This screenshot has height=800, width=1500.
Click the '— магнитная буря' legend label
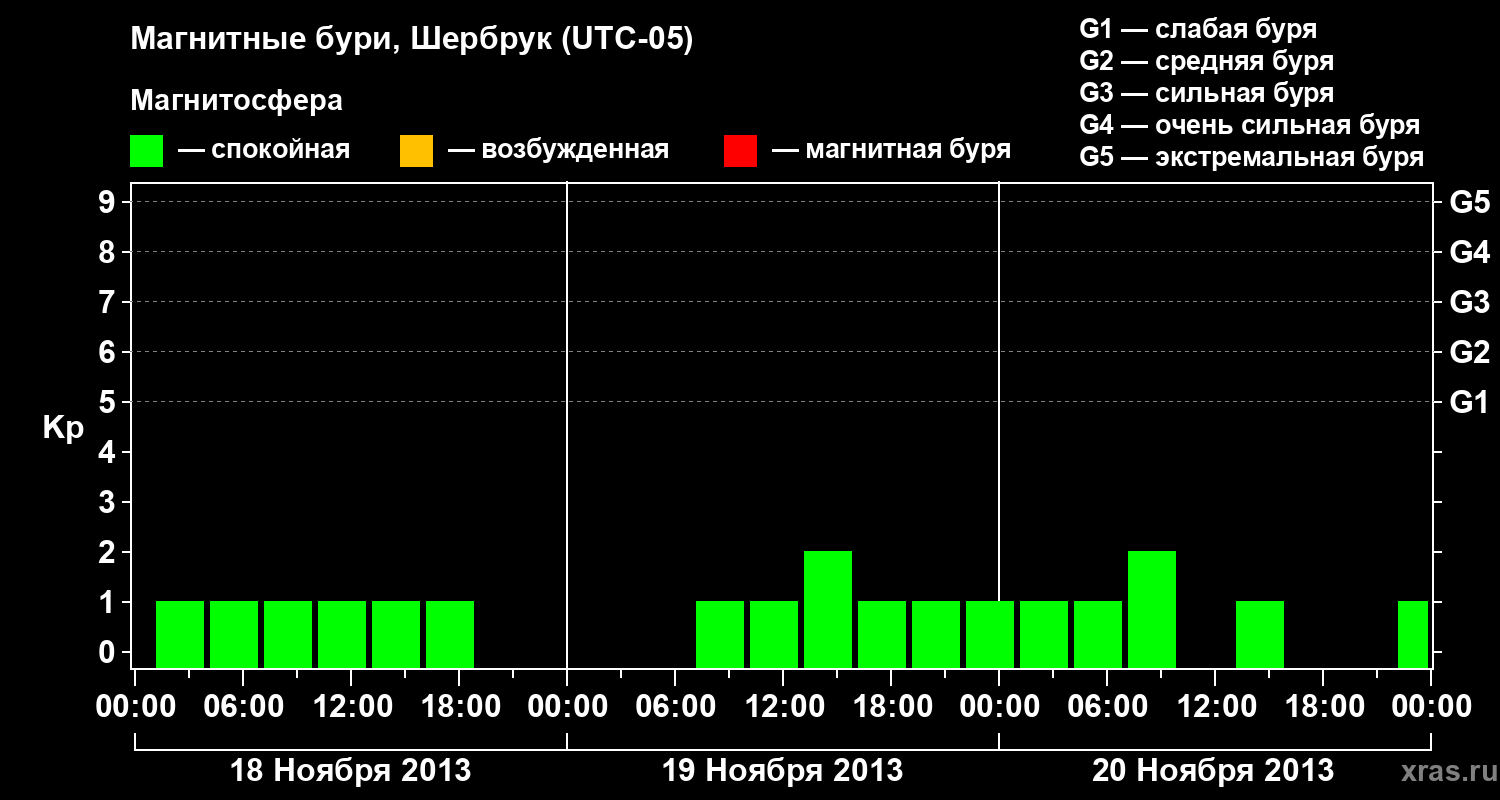pos(891,151)
